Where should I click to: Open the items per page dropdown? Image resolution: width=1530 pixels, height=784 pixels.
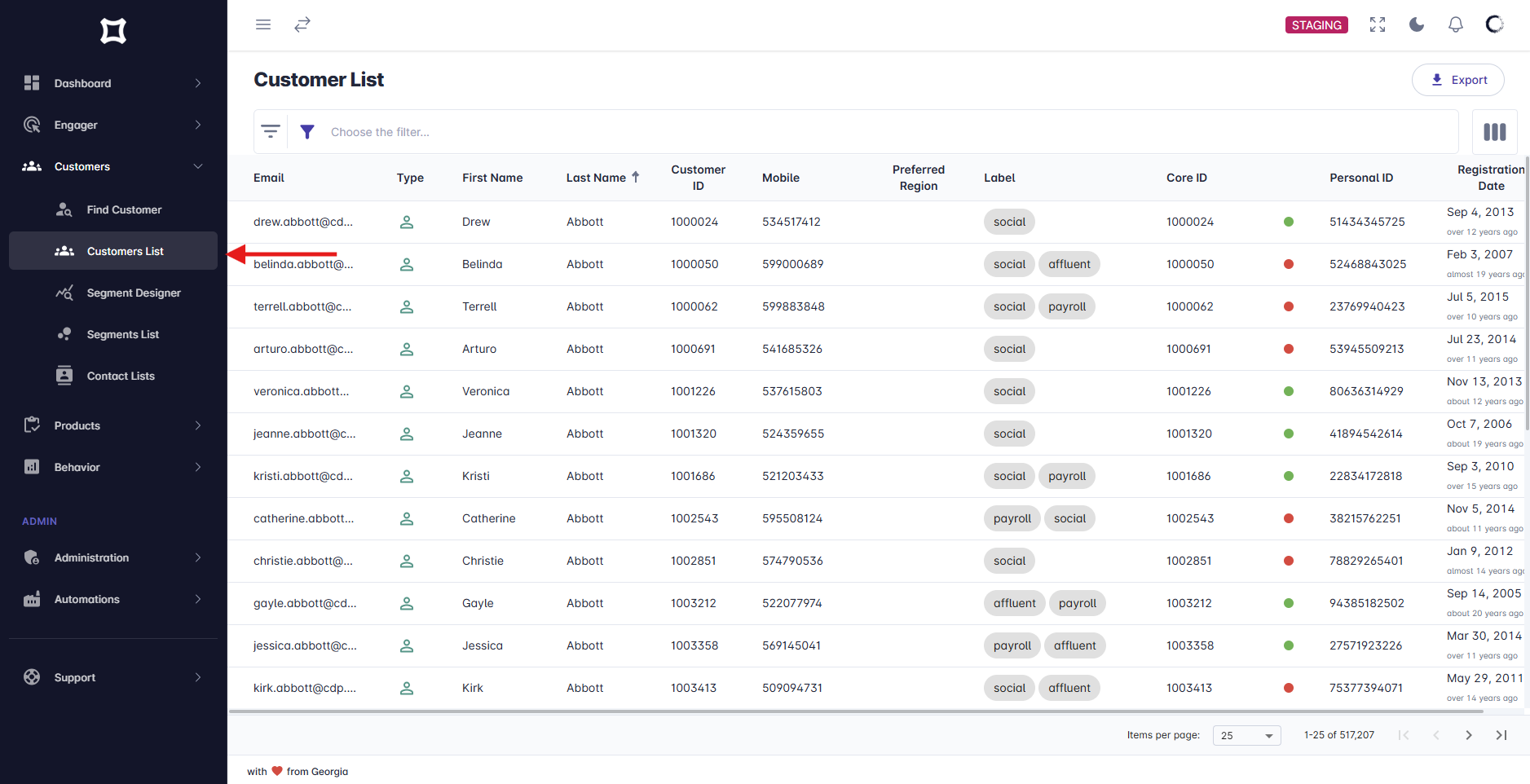(x=1246, y=735)
